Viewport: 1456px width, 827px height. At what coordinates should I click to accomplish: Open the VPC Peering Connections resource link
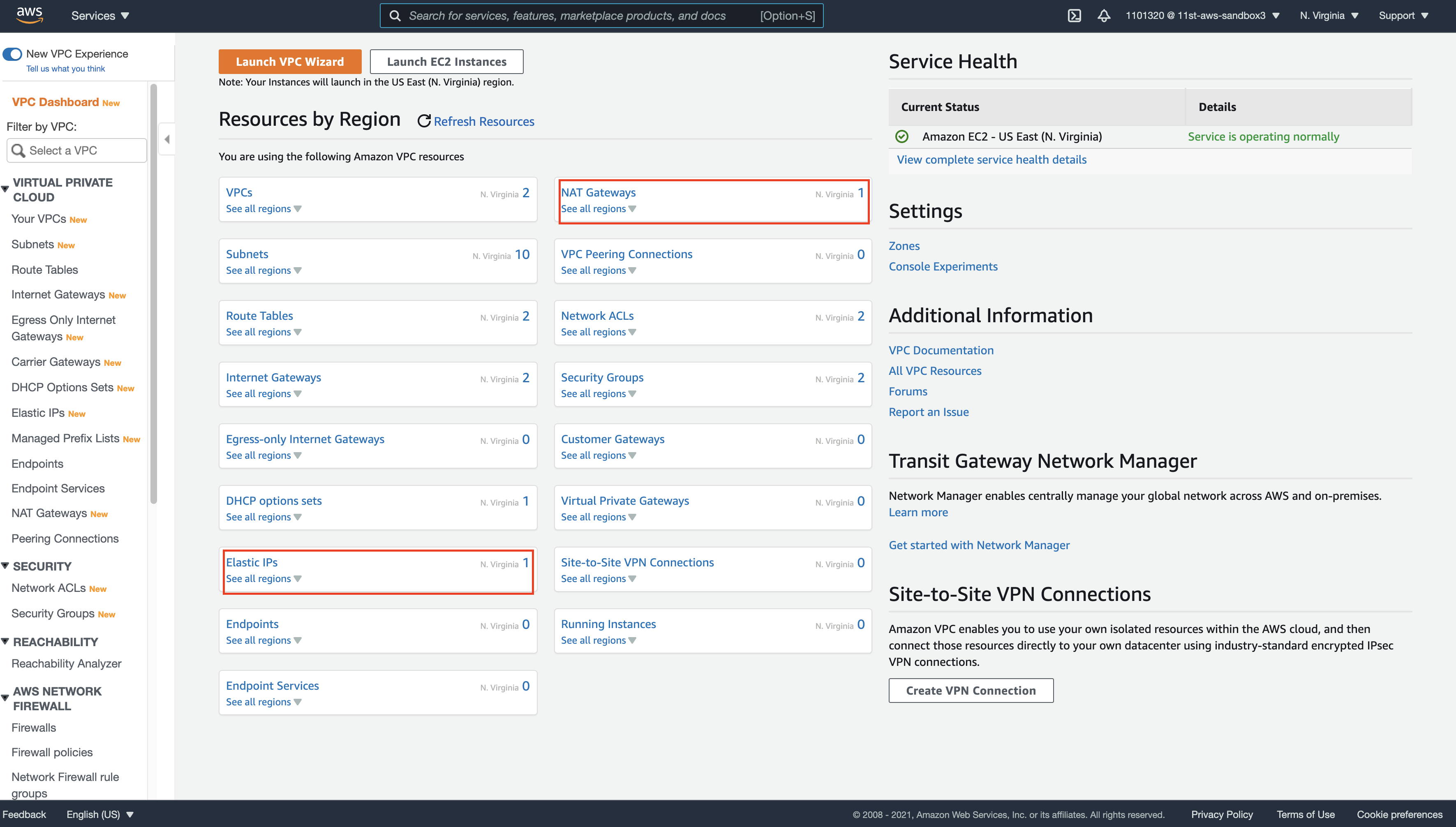point(626,254)
